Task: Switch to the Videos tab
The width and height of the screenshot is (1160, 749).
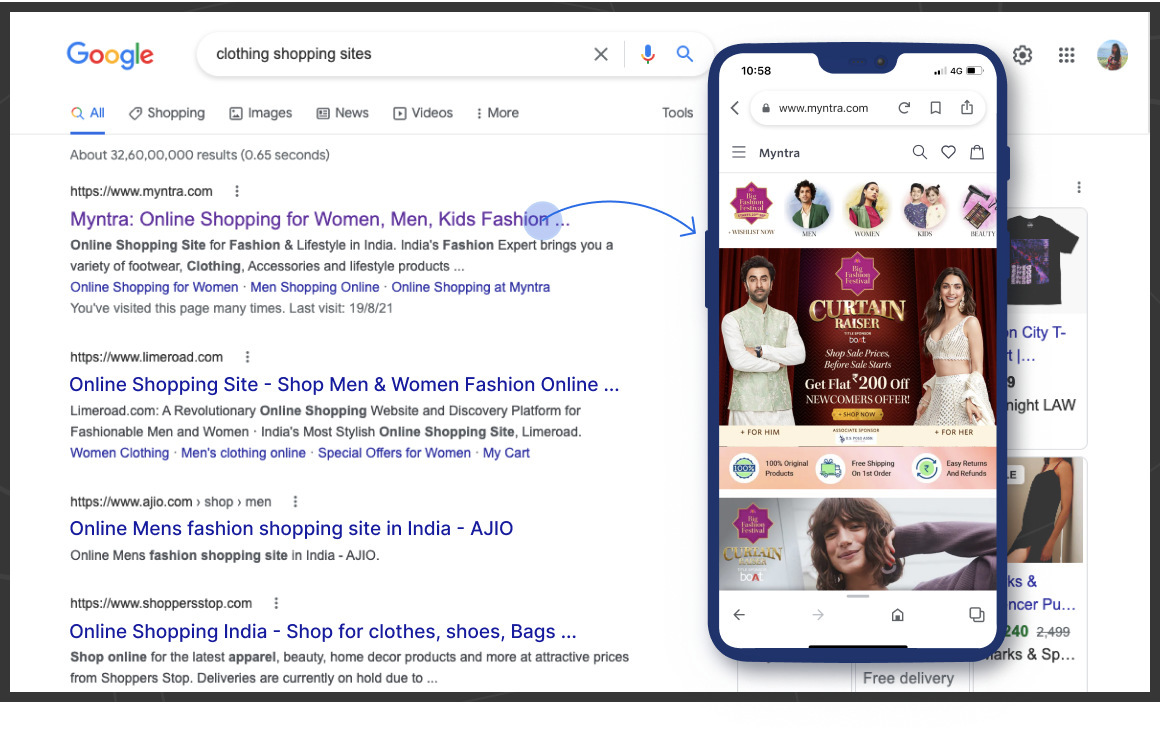Action: tap(422, 112)
